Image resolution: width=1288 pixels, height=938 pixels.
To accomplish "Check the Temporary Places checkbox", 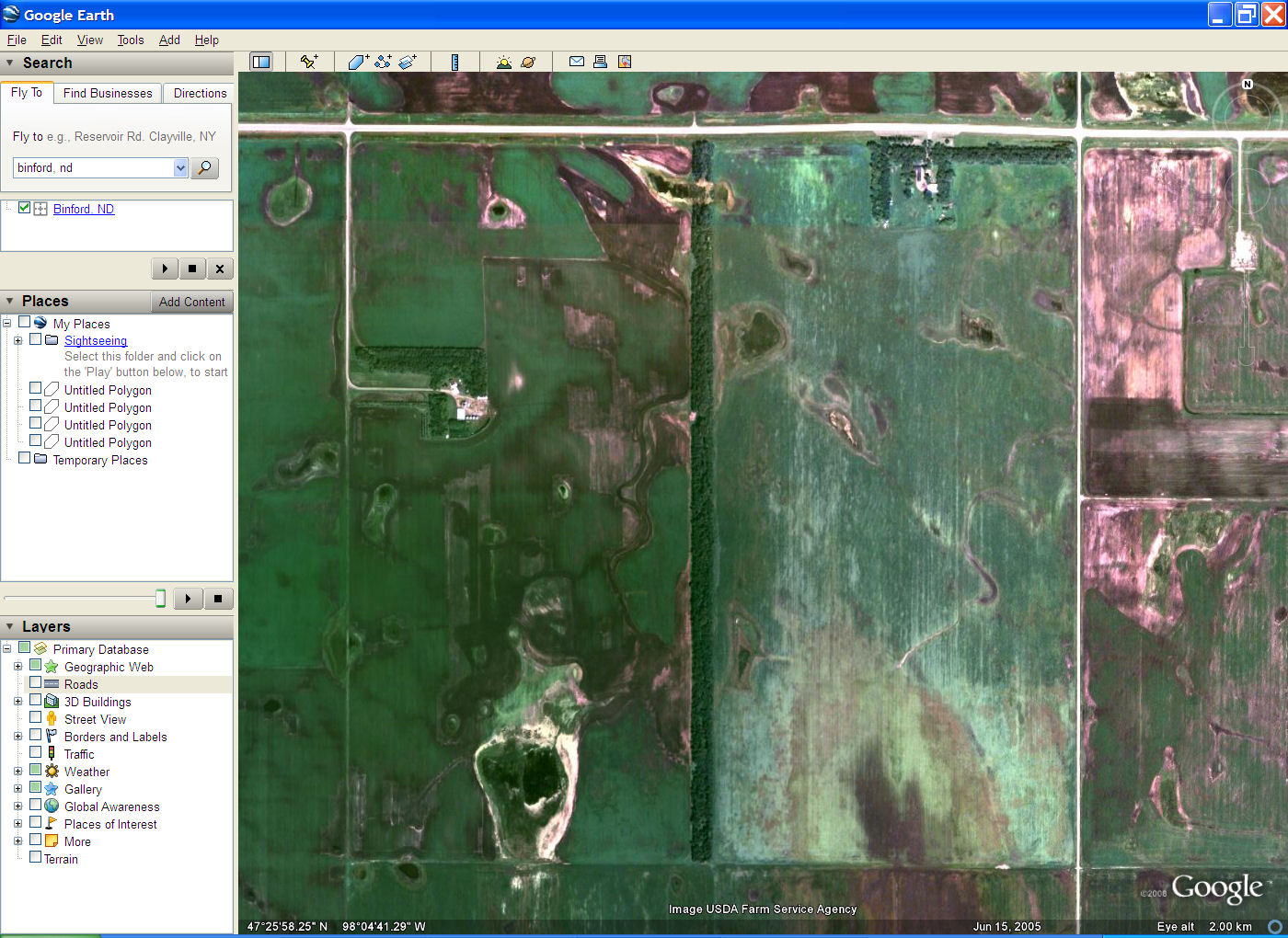I will click(24, 459).
